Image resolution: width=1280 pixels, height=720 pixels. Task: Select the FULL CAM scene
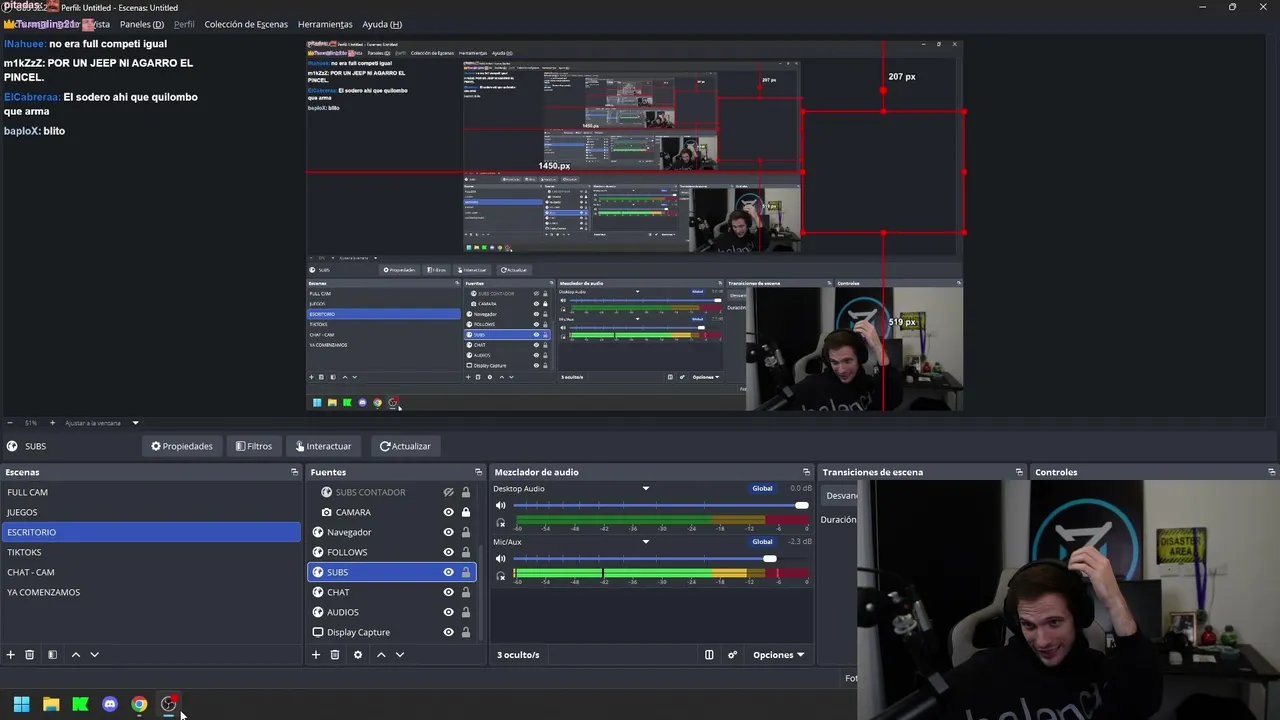(x=151, y=492)
